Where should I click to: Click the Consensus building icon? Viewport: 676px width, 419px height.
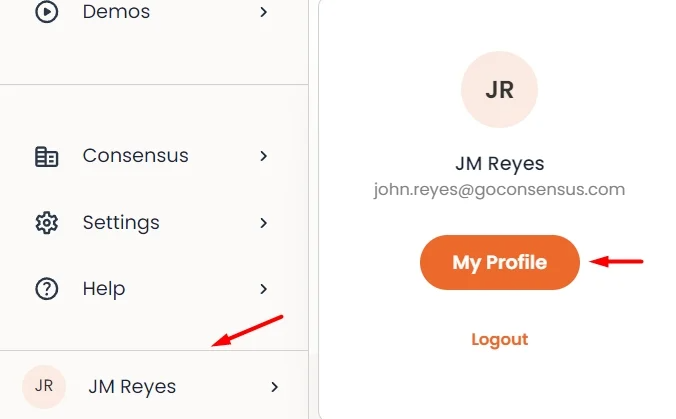[x=46, y=156]
